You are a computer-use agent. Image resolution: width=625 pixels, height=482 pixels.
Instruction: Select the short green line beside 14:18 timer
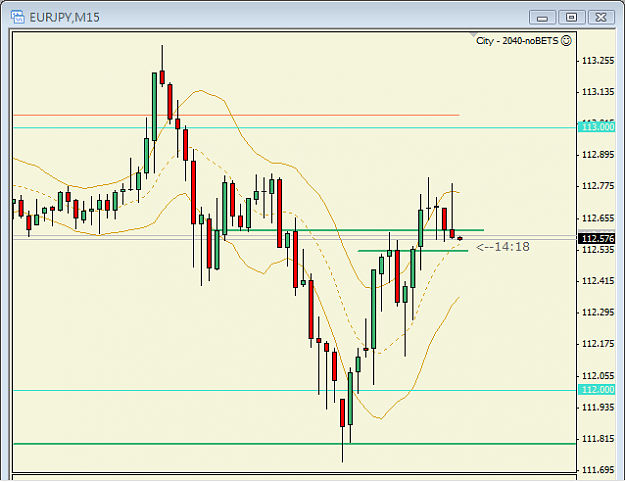(x=413, y=251)
